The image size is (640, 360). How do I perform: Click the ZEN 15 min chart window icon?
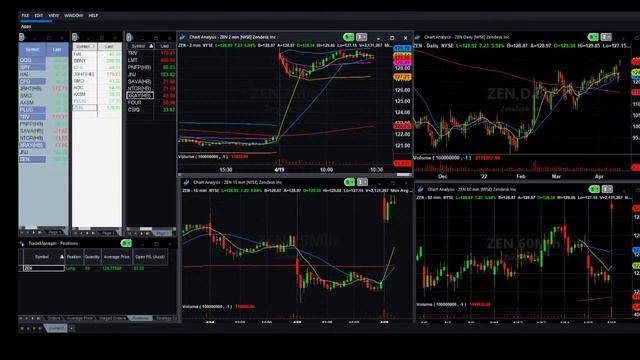point(187,182)
